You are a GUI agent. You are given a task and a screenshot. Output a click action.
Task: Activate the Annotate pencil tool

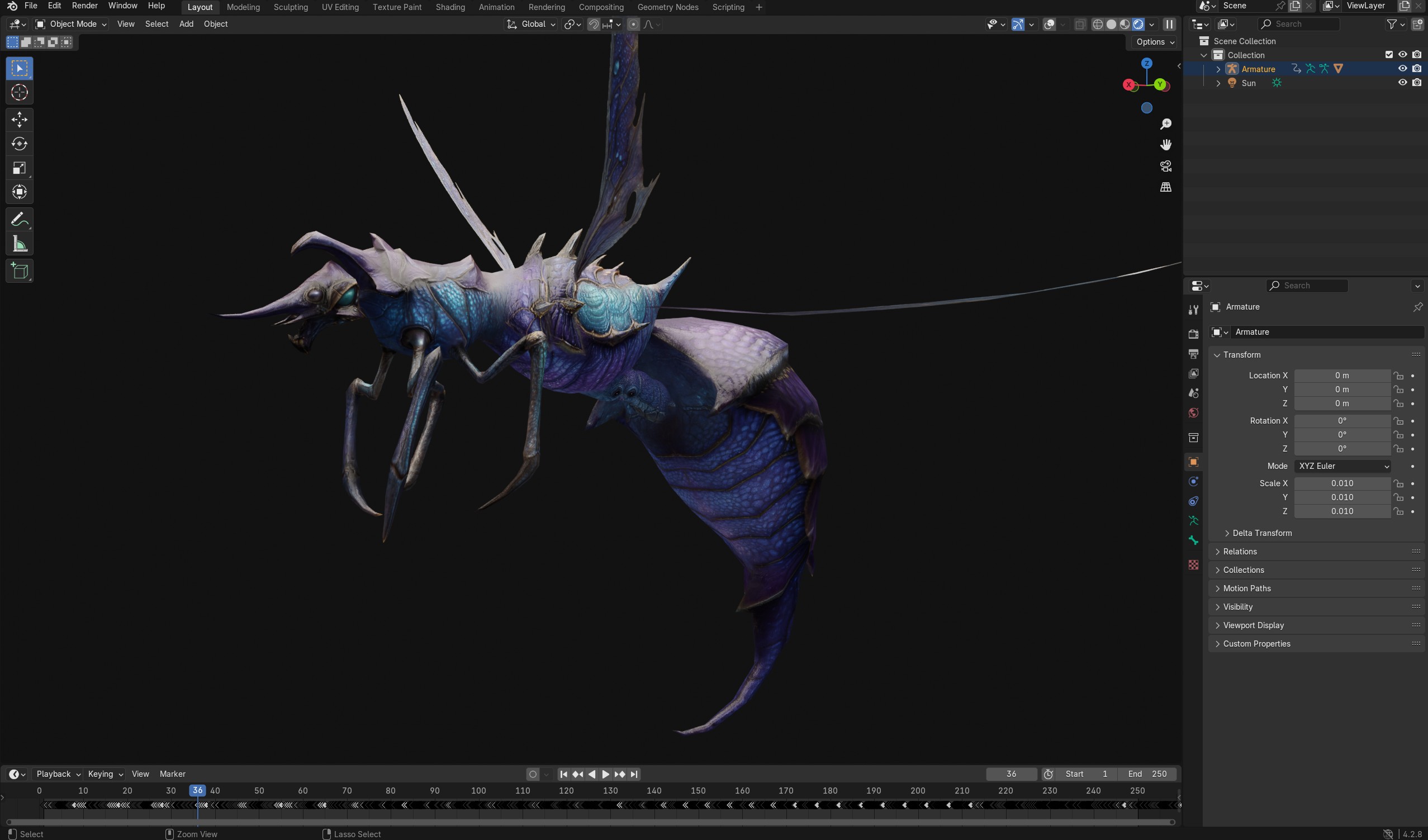(19, 219)
